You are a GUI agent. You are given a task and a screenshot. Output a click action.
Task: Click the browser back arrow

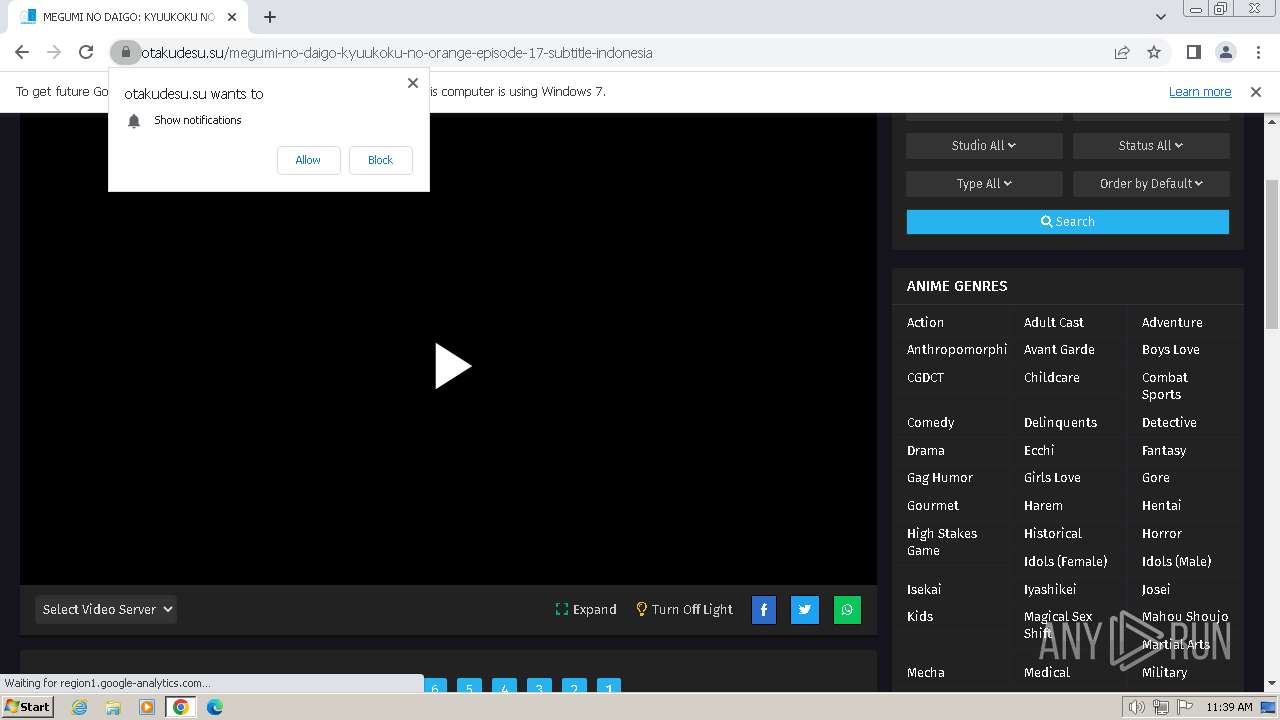coord(22,52)
